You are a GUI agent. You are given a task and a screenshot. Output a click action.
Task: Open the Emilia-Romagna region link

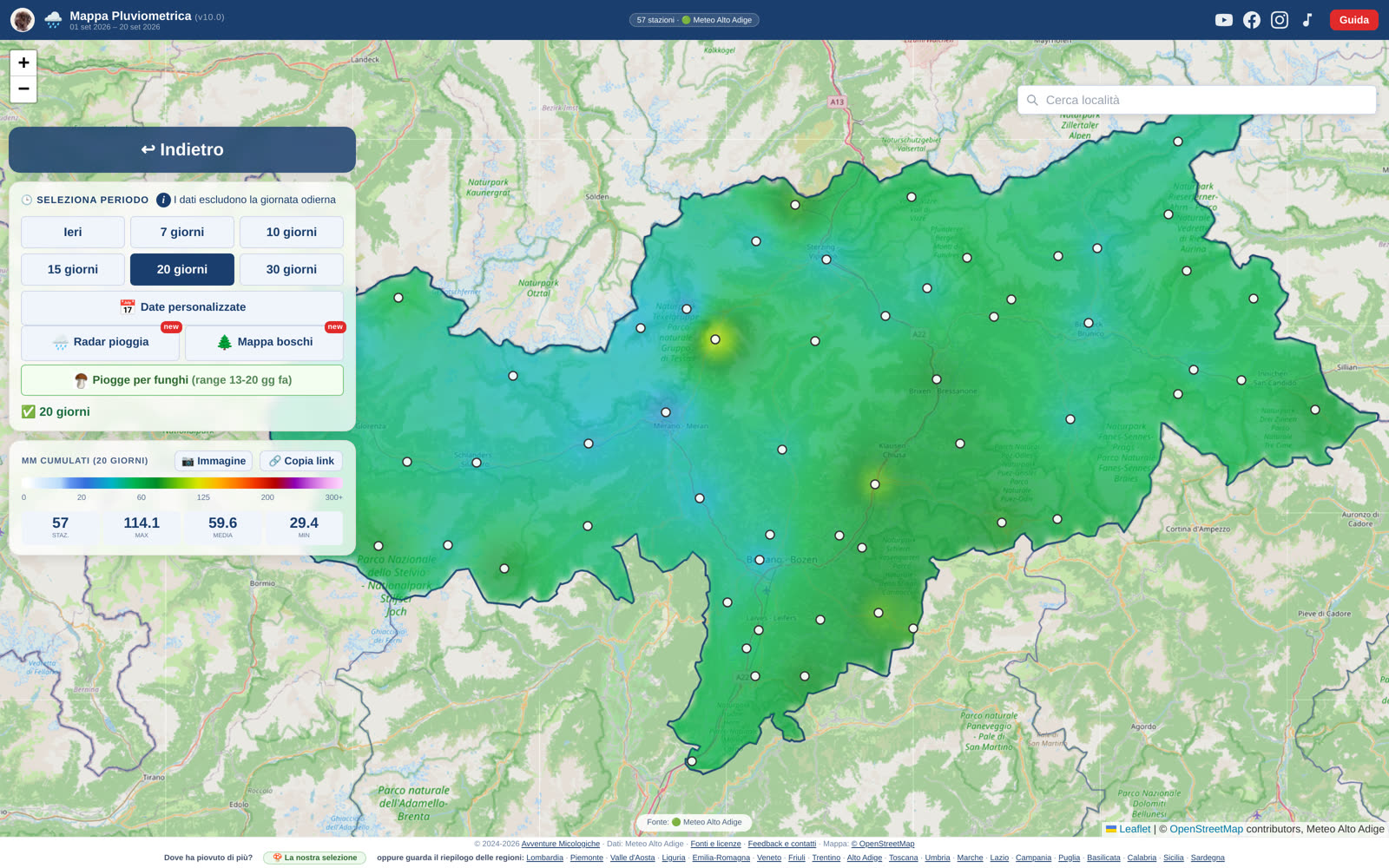click(x=721, y=858)
